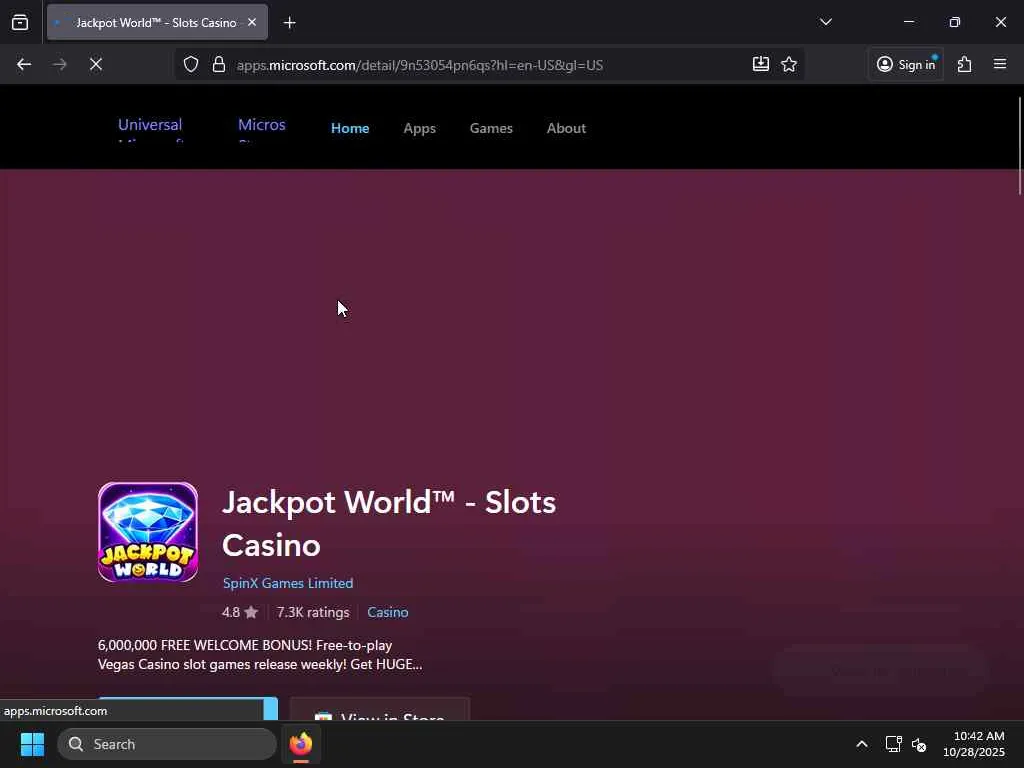Open the SpinX Games Limited publisher link

(x=288, y=583)
